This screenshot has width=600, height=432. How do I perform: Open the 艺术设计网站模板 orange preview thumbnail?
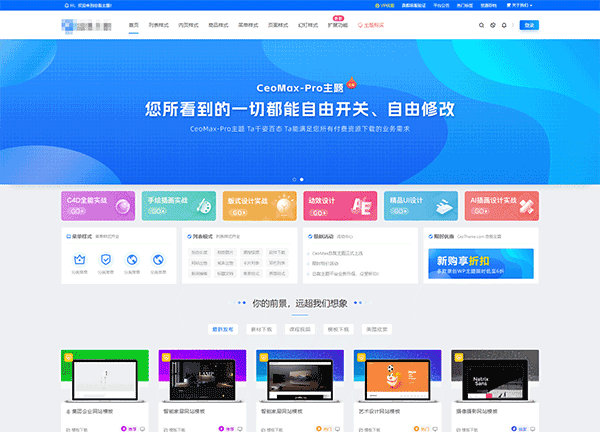398,376
